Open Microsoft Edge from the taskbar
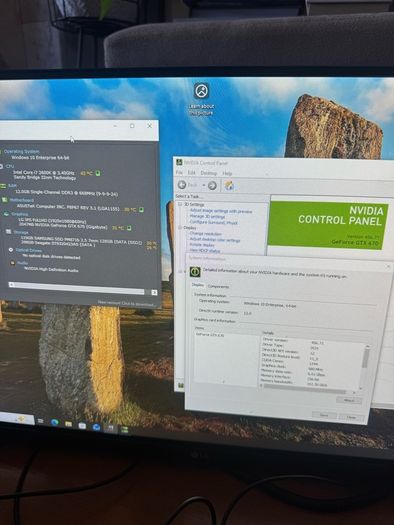Viewport: 394px width, 525px height. point(55,423)
